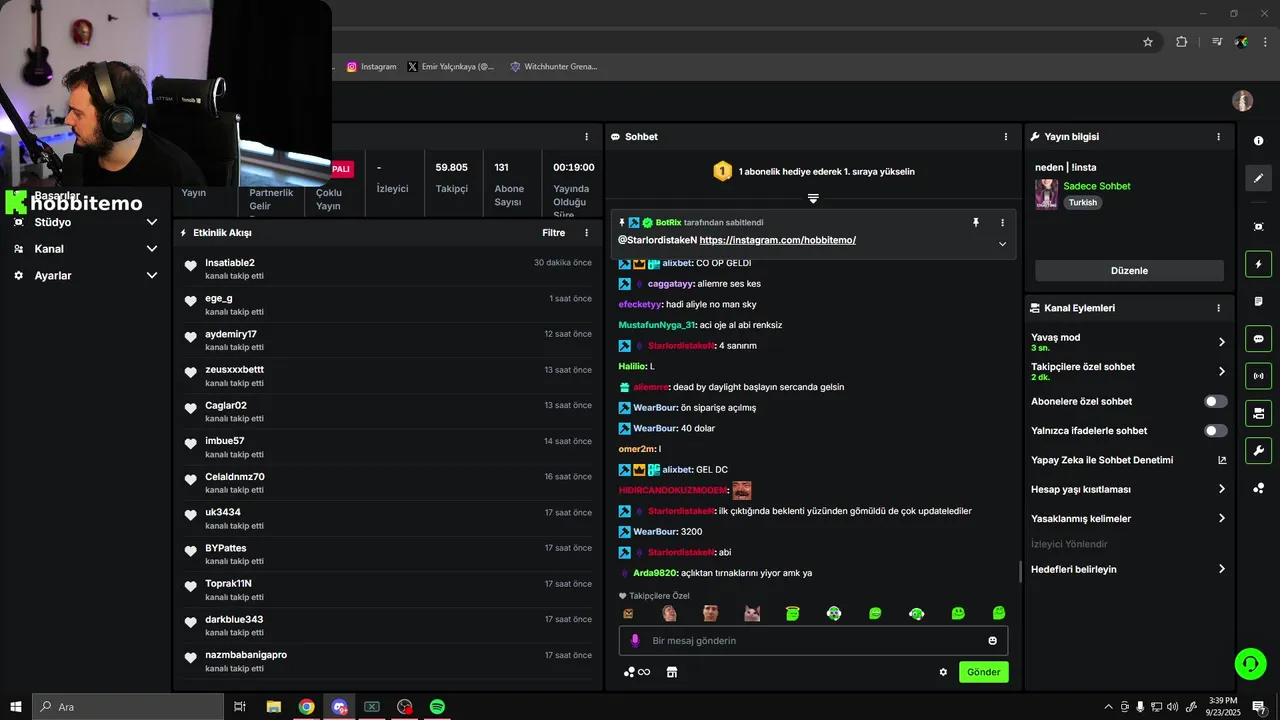This screenshot has height=720, width=1280.
Task: Toggle the channel actions camera panel icon
Action: coord(1258,413)
